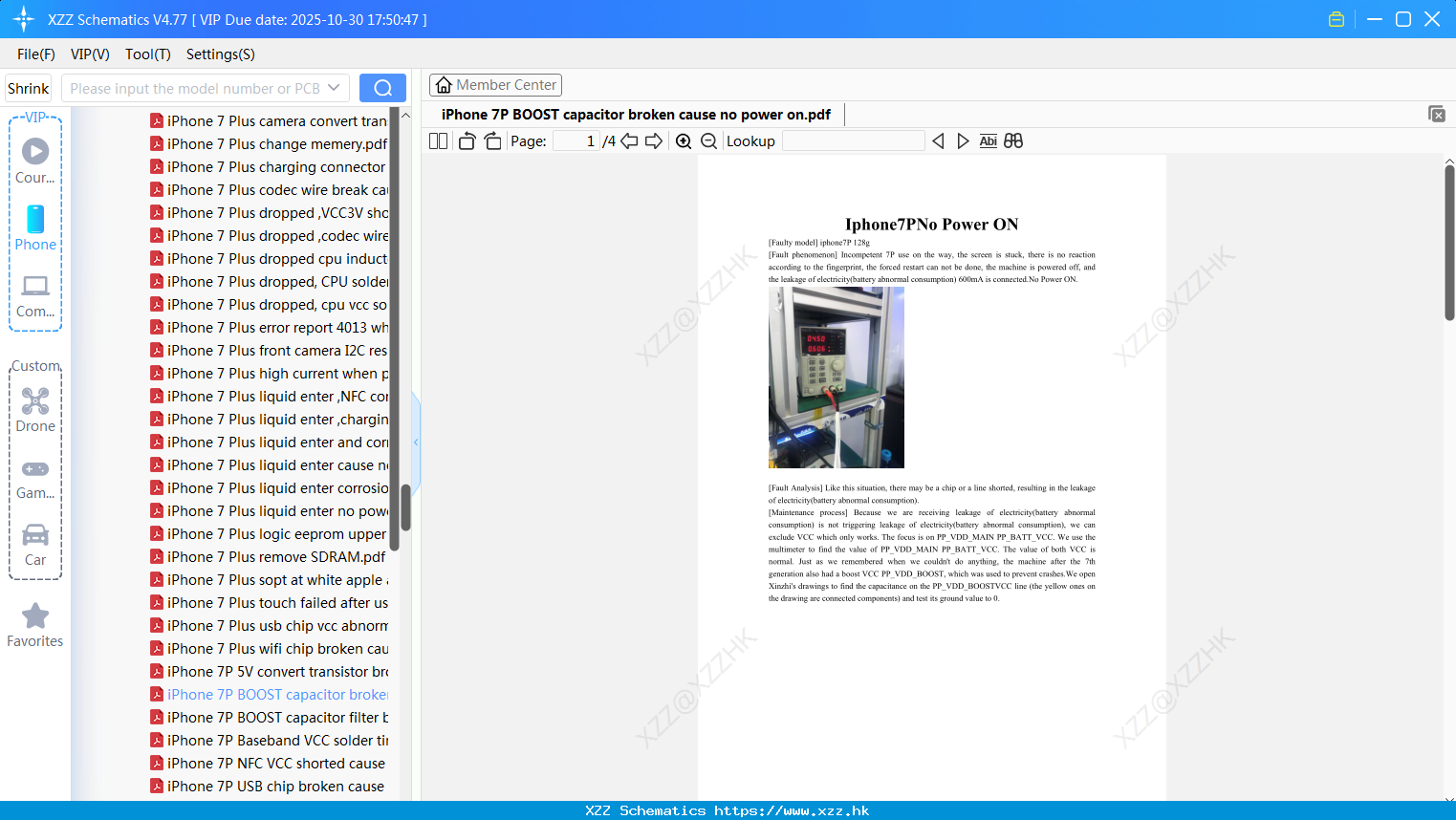This screenshot has width=1456, height=820.
Task: Open 'iPhone 7 Plus logic eeprom upper' file
Action: pos(277,533)
